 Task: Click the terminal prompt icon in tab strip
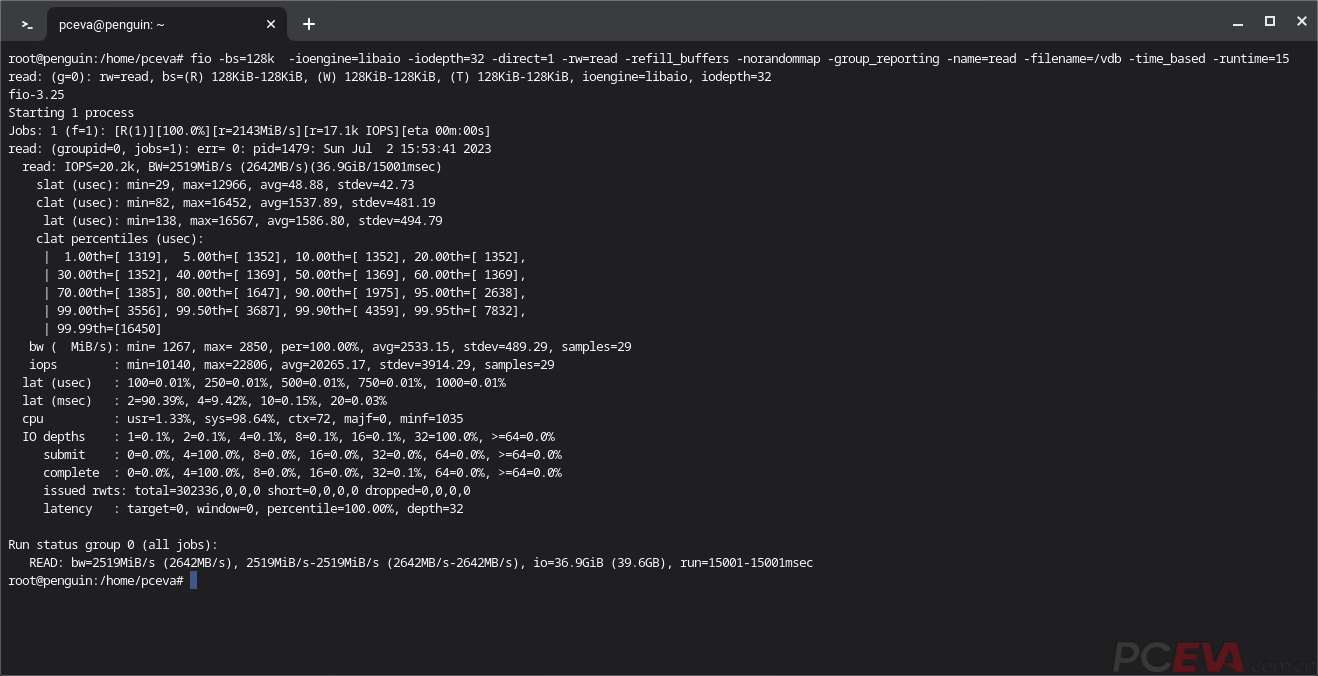click(x=27, y=24)
